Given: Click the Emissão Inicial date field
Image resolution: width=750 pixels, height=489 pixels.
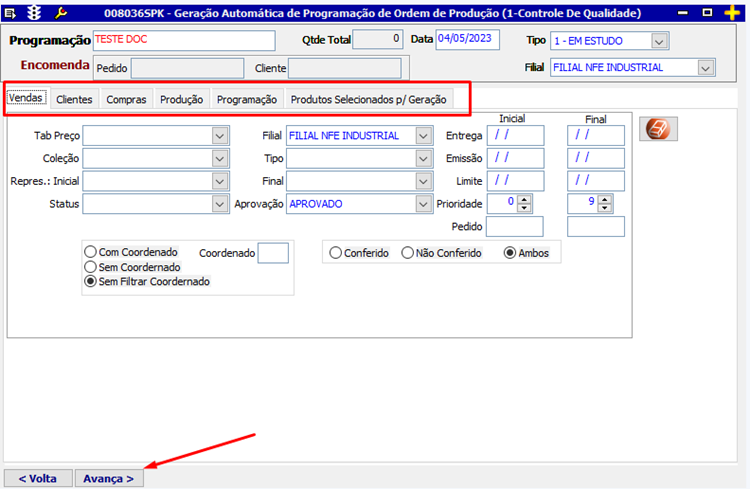Looking at the screenshot, I should pyautogui.click(x=515, y=158).
